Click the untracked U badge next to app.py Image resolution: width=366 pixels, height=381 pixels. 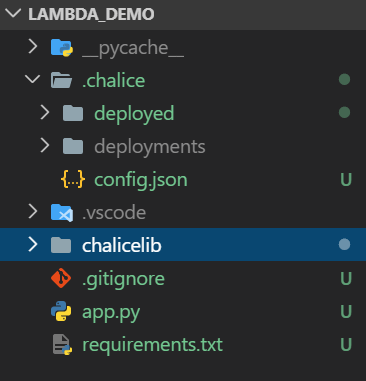tap(346, 312)
